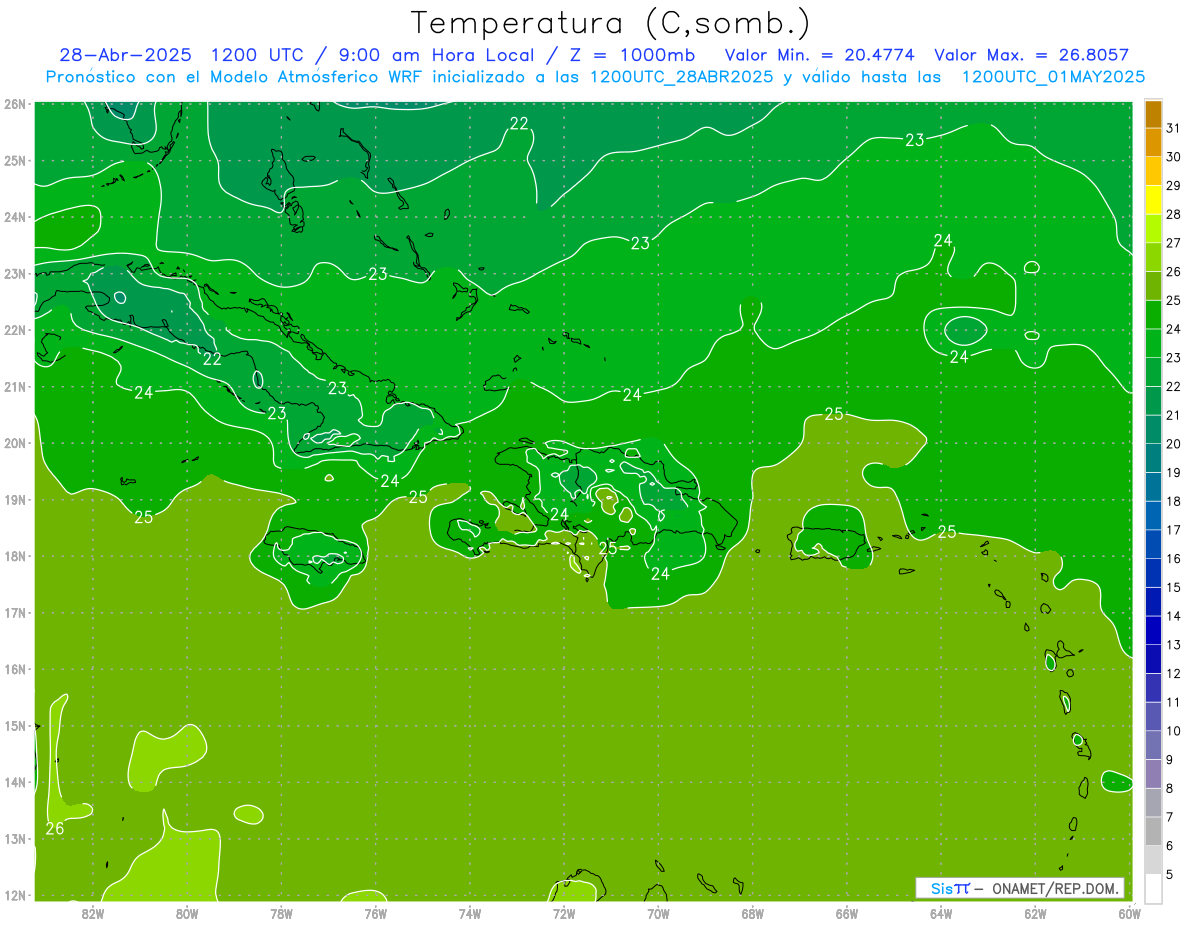Click the teal color scale segment between 19 and 20
1200x927 pixels.
click(x=1153, y=458)
